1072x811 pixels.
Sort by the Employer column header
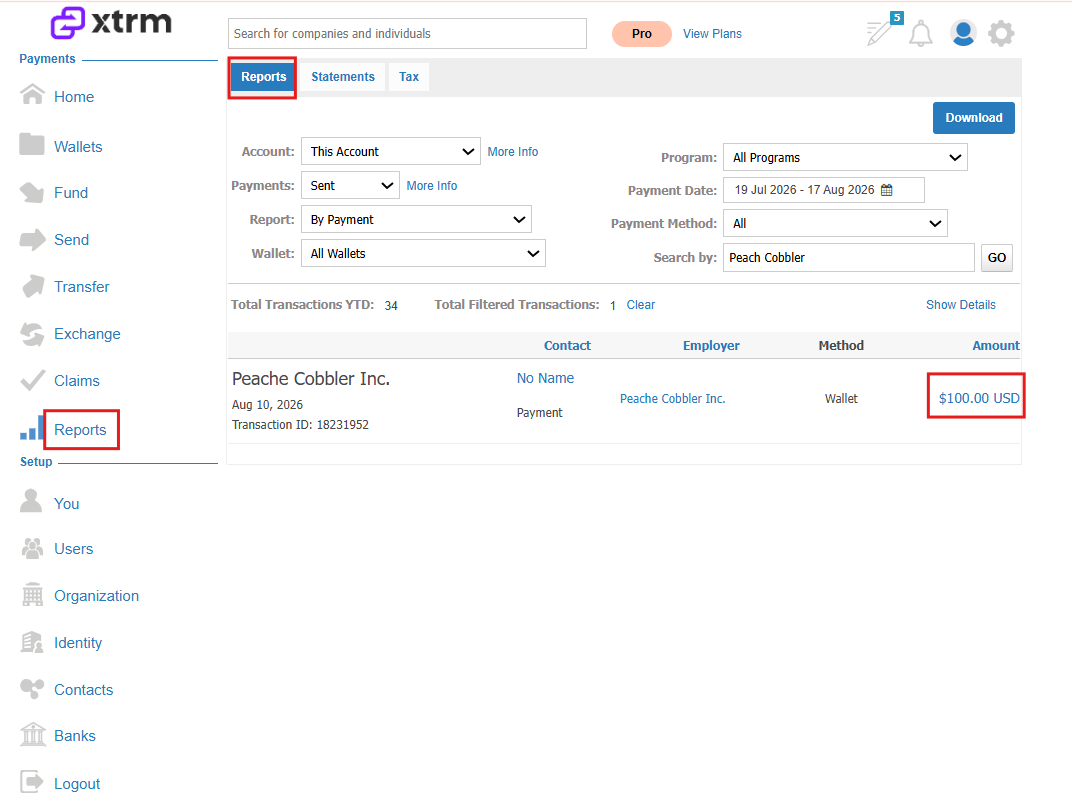click(711, 345)
